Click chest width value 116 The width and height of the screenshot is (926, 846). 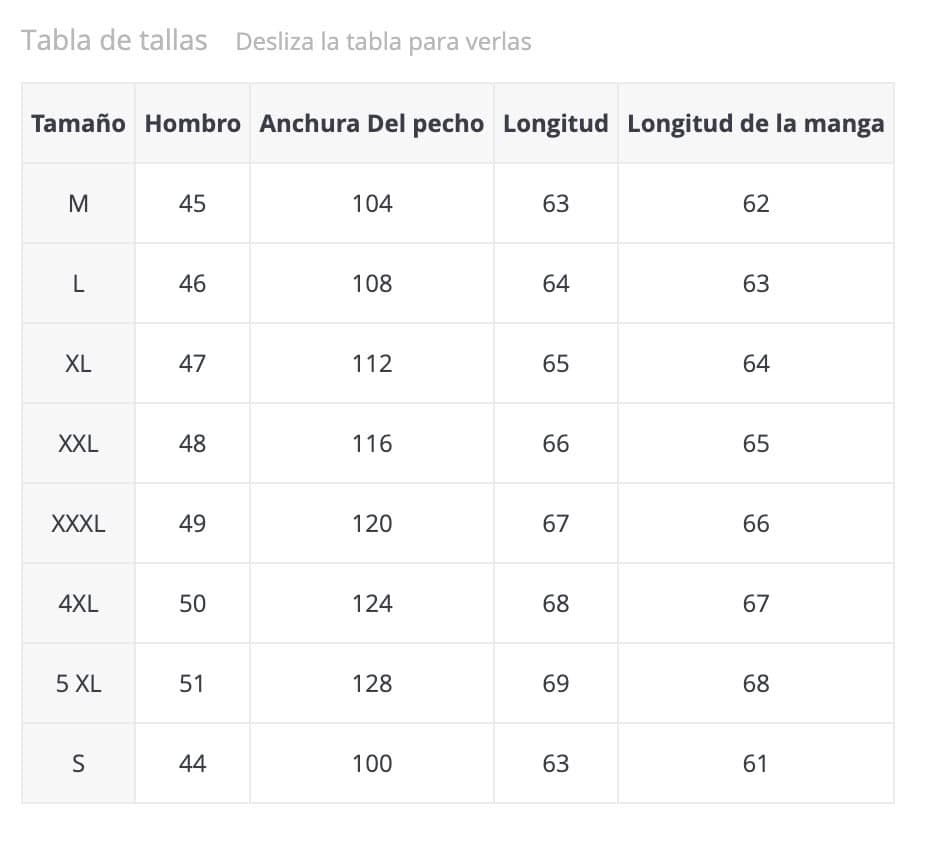tap(372, 444)
